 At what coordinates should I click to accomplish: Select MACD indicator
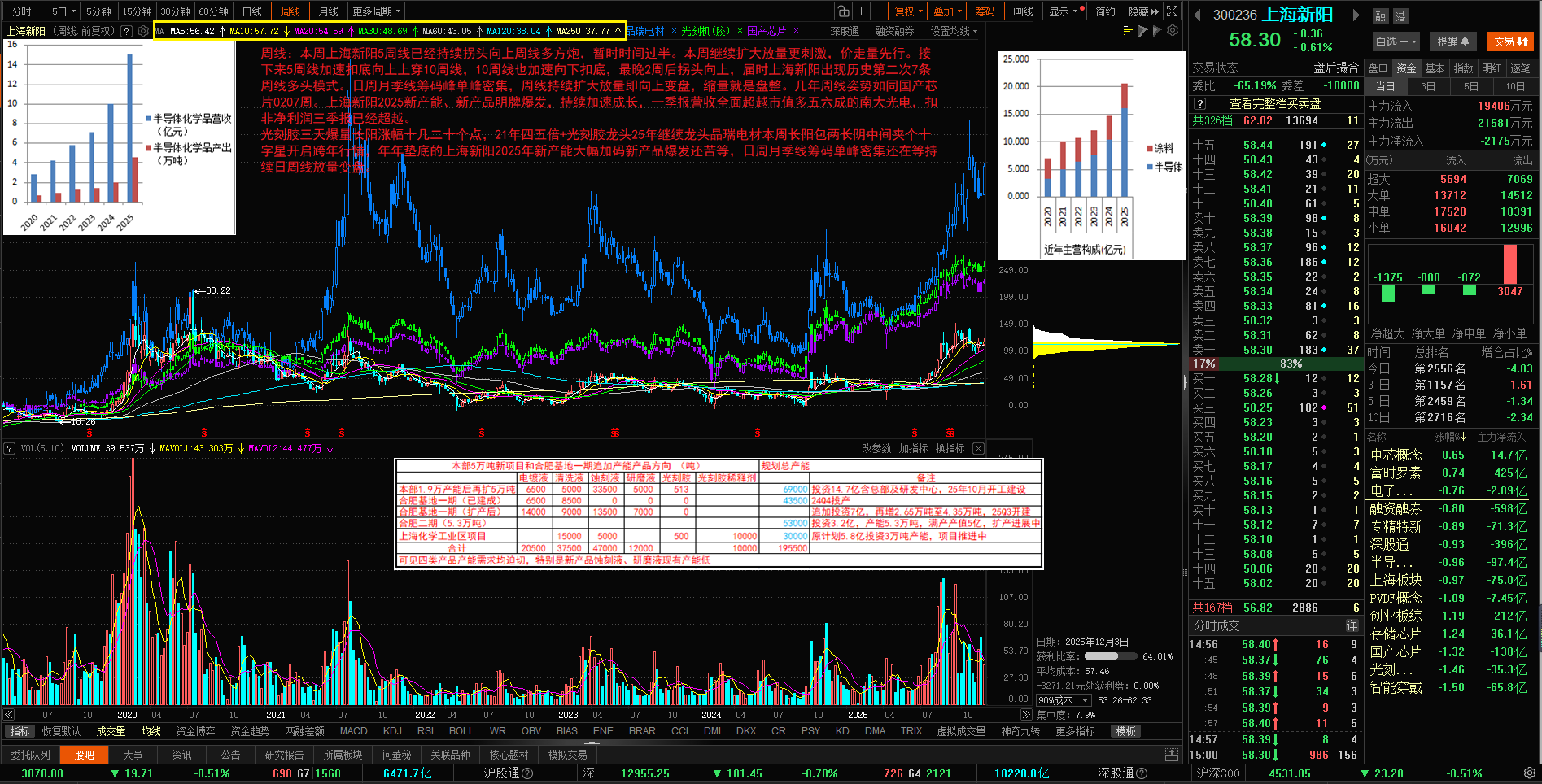point(353,731)
